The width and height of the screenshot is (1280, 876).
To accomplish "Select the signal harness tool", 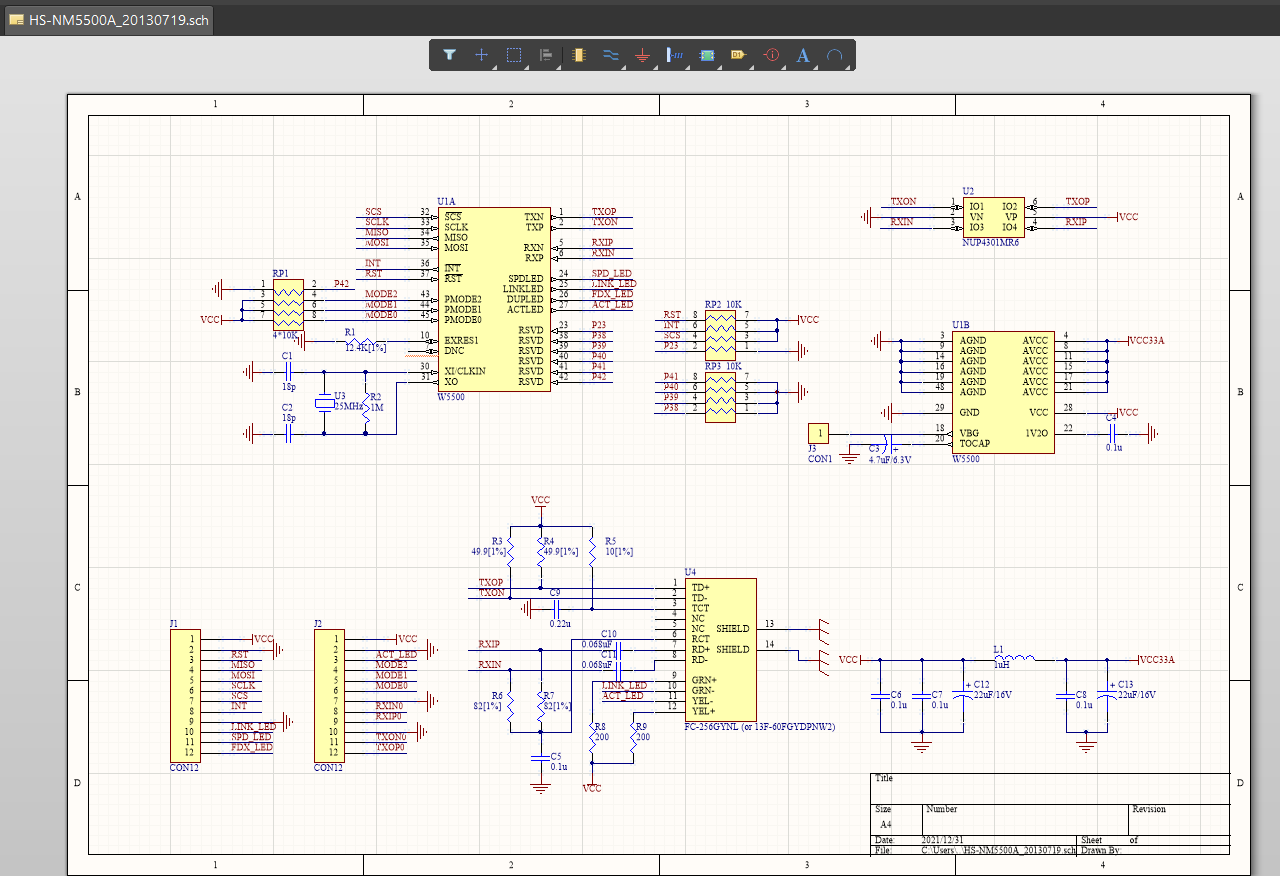I will [675, 55].
